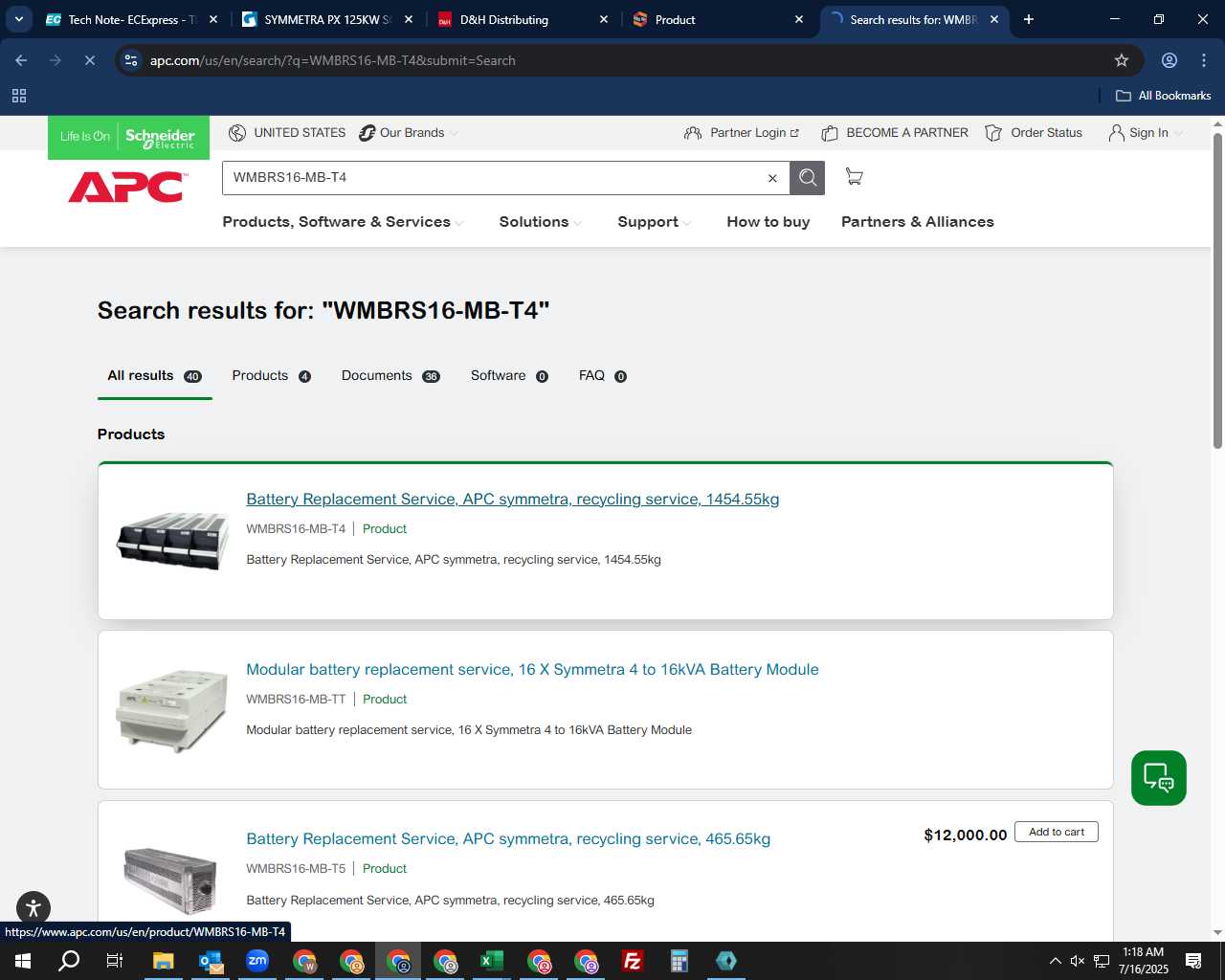This screenshot has height=980, width=1225.
Task: Expand the Solutions menu
Action: pyautogui.click(x=541, y=222)
